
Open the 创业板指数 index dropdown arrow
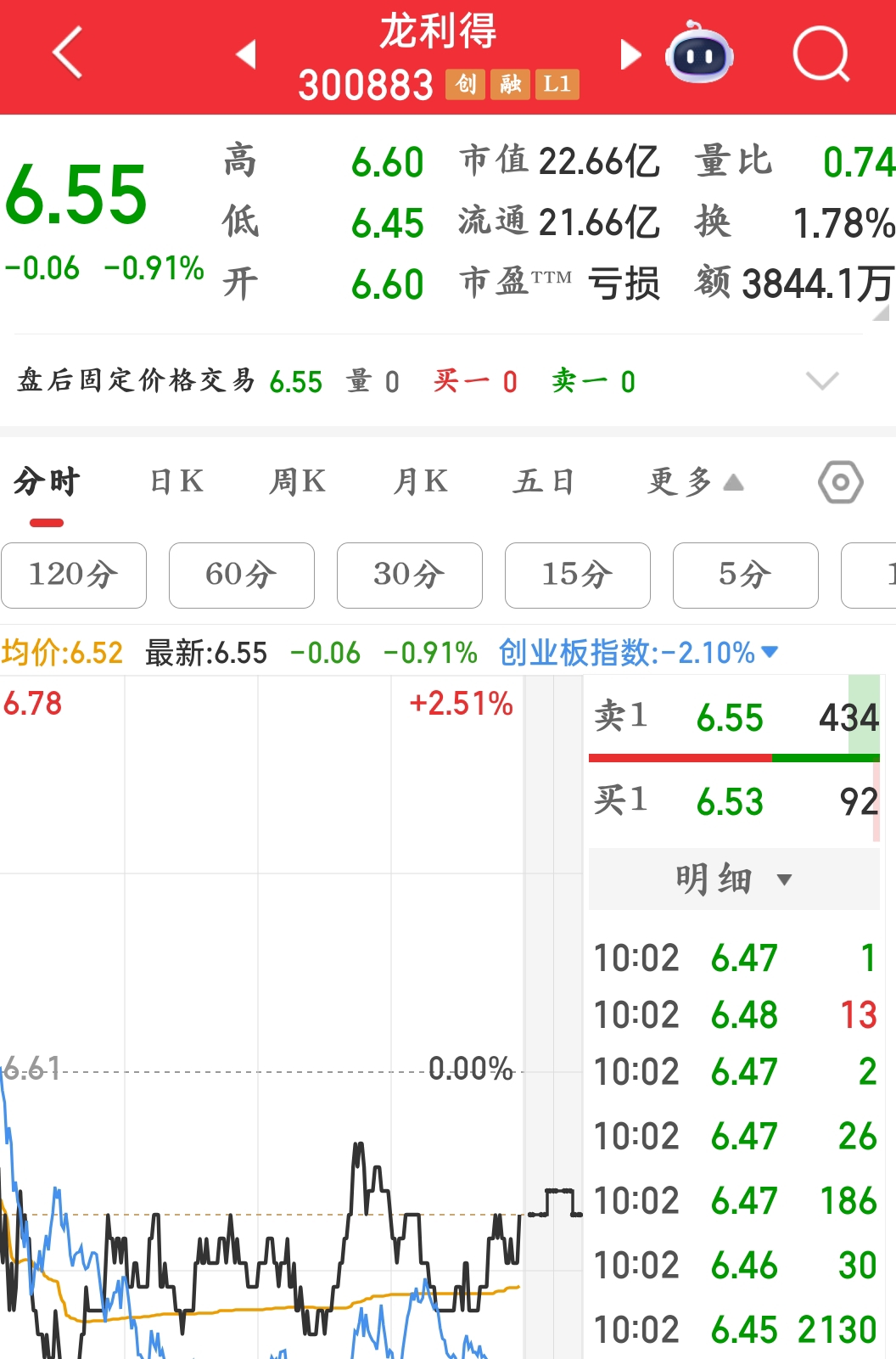770,652
